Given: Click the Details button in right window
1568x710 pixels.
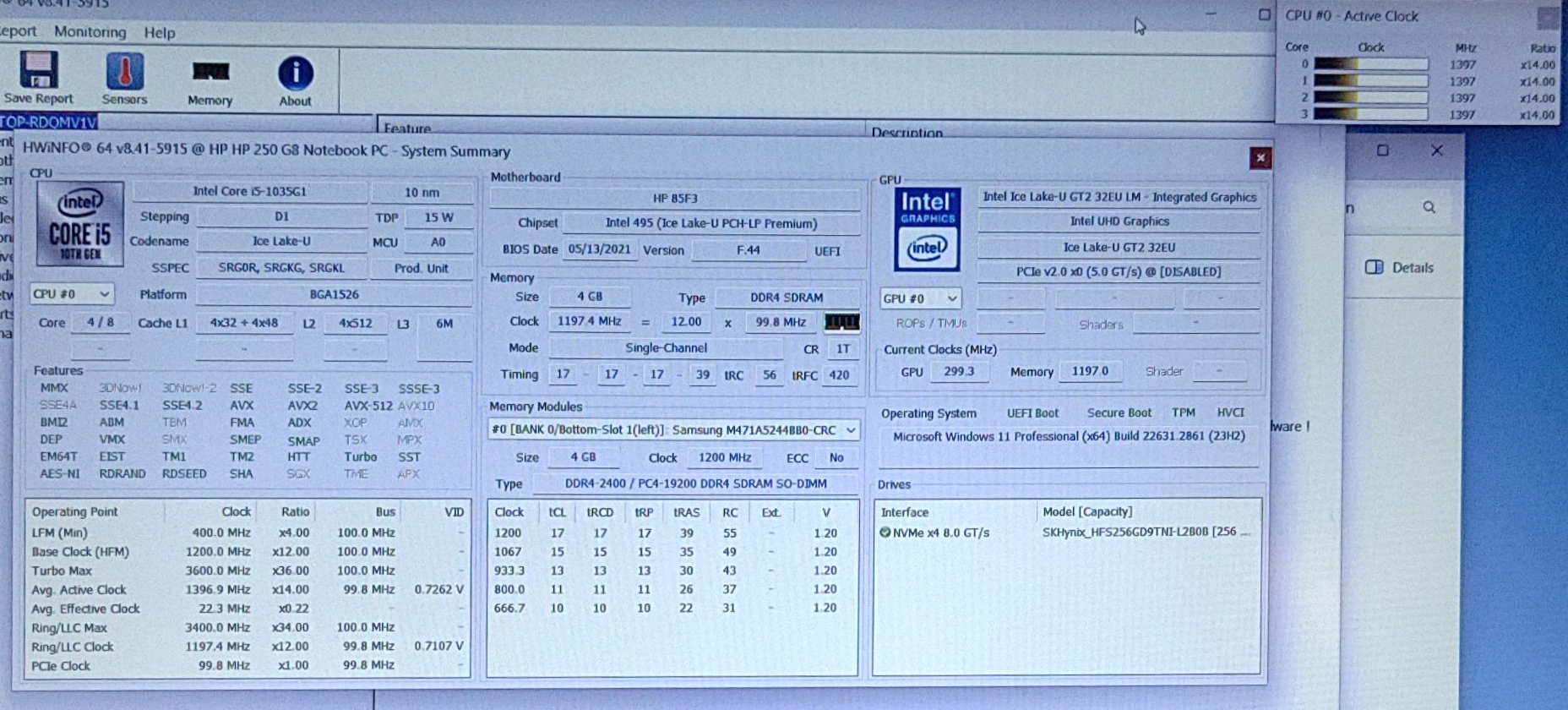Looking at the screenshot, I should [1400, 267].
